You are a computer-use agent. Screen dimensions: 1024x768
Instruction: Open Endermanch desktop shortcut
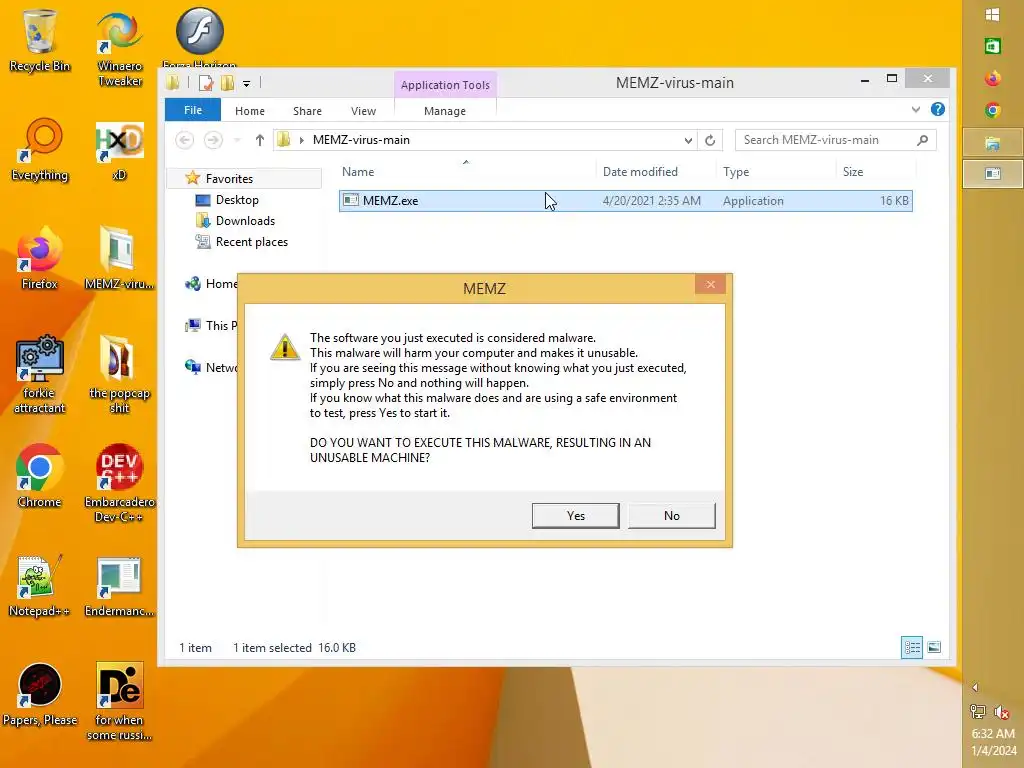[119, 586]
